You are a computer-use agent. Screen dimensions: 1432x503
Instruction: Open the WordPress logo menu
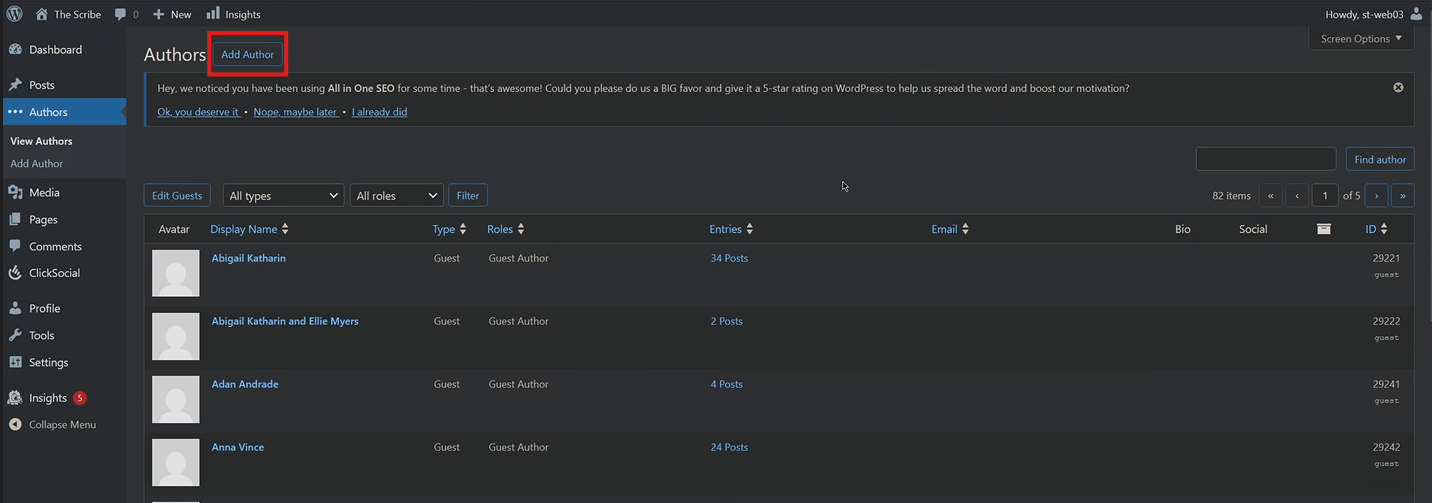click(15, 14)
